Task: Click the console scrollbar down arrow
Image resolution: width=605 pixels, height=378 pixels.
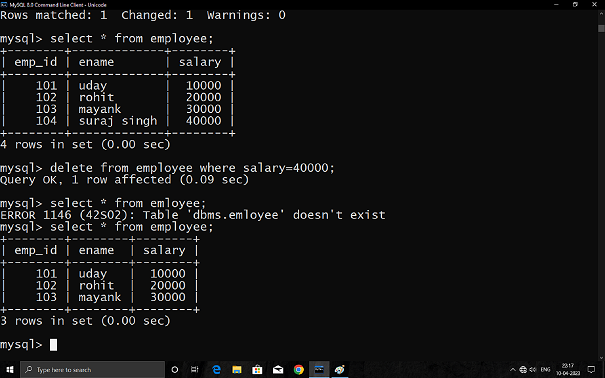Action: coord(601,357)
